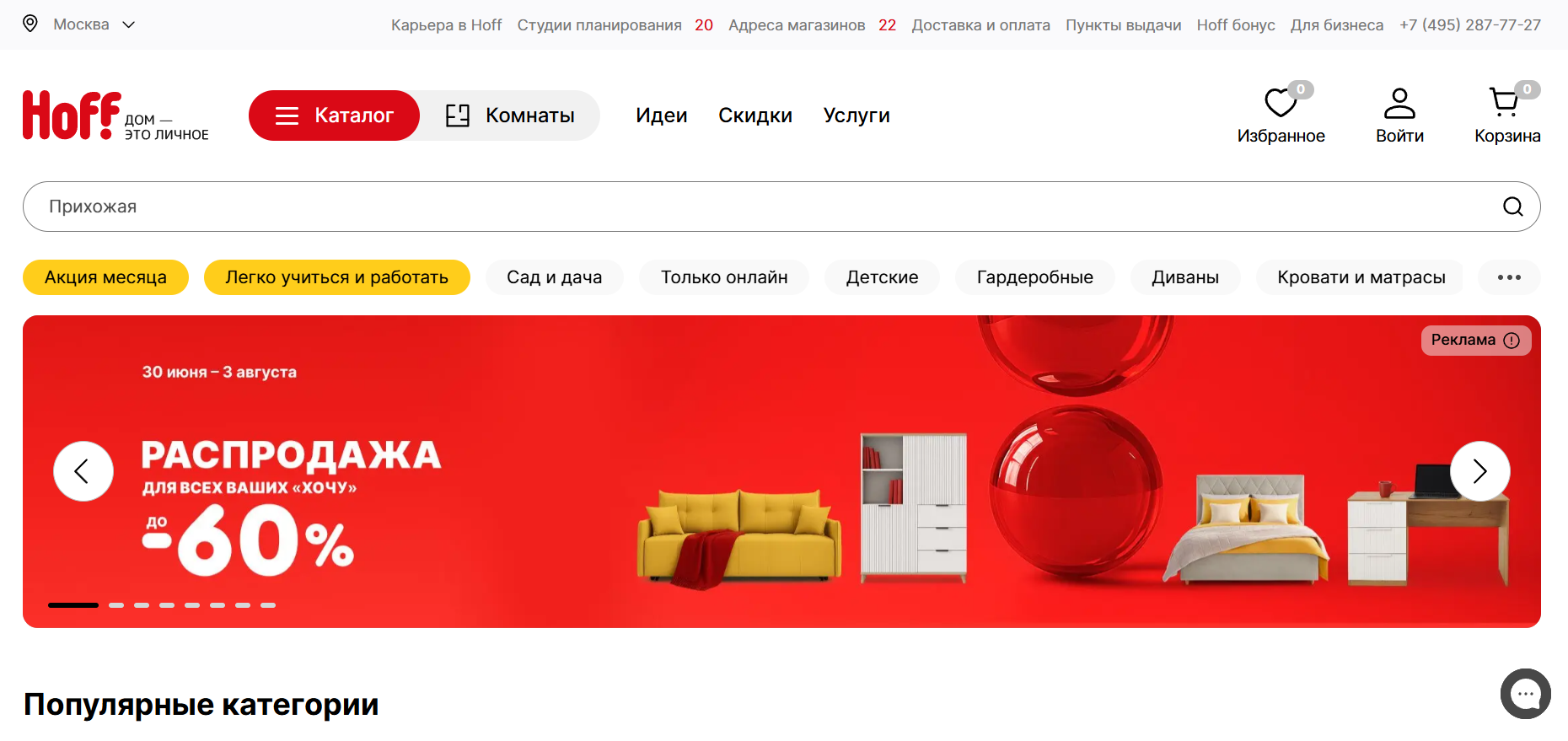1568x741 pixels.
Task: Open the Комнаты tab
Action: [x=510, y=115]
